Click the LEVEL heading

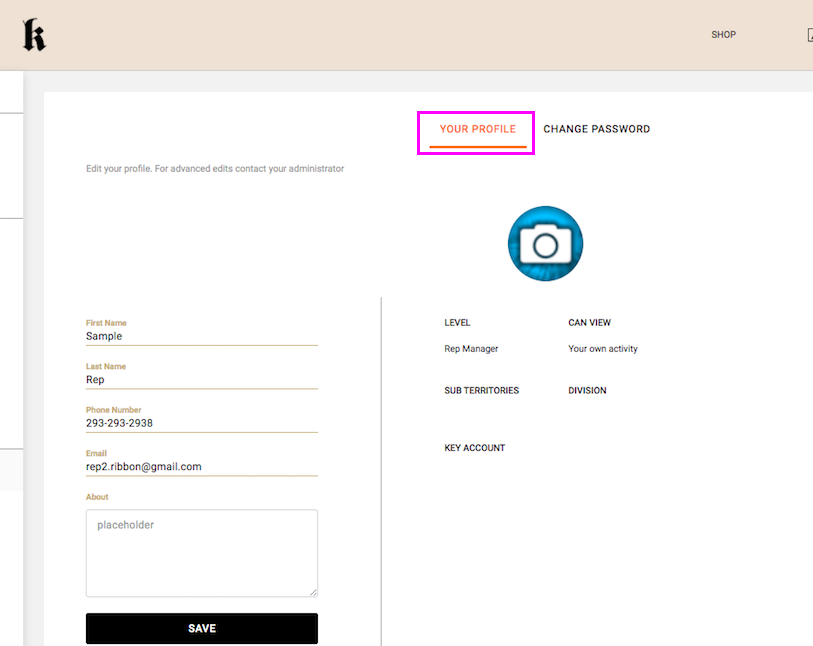click(457, 323)
